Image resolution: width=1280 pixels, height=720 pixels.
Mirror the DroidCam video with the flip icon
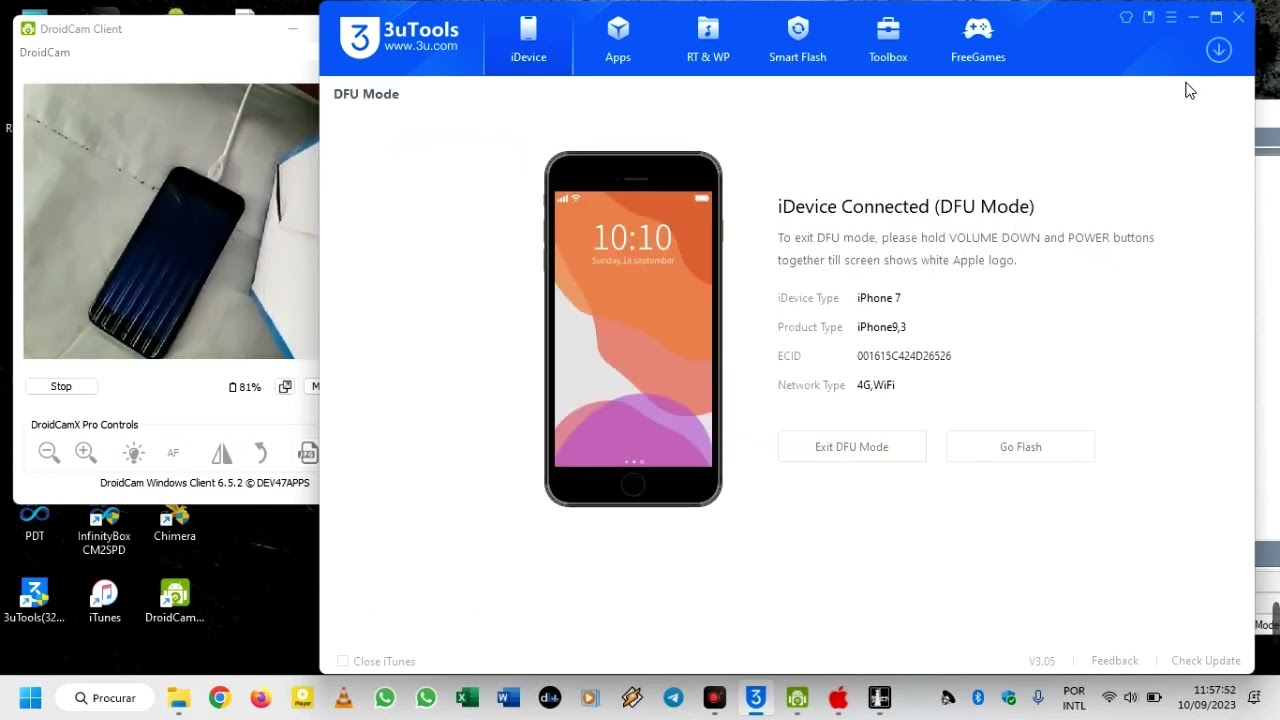221,453
